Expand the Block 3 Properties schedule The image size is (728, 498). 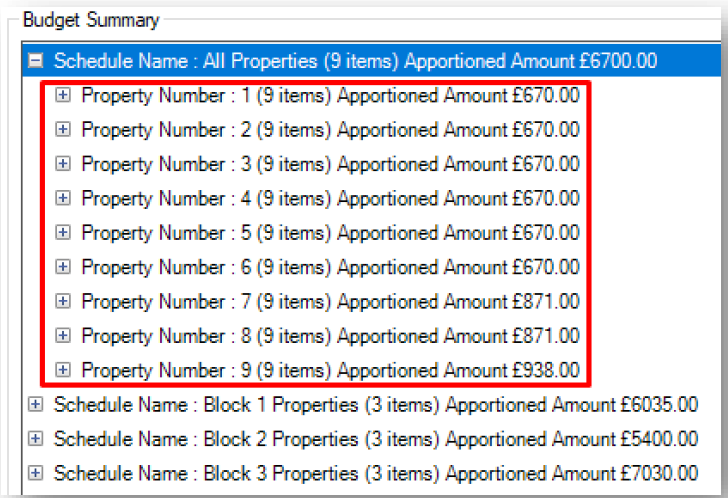click(x=35, y=473)
